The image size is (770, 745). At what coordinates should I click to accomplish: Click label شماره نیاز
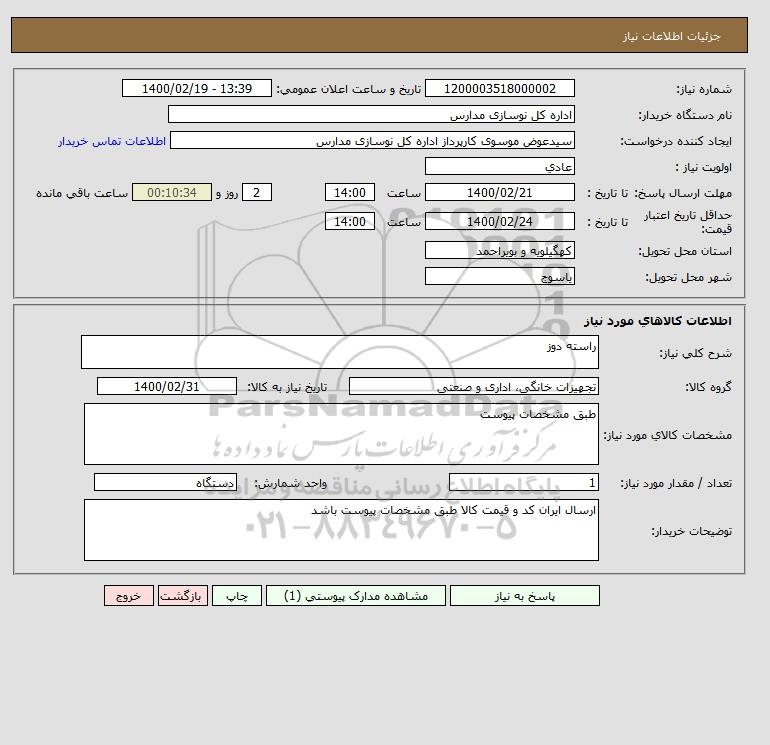(x=705, y=89)
